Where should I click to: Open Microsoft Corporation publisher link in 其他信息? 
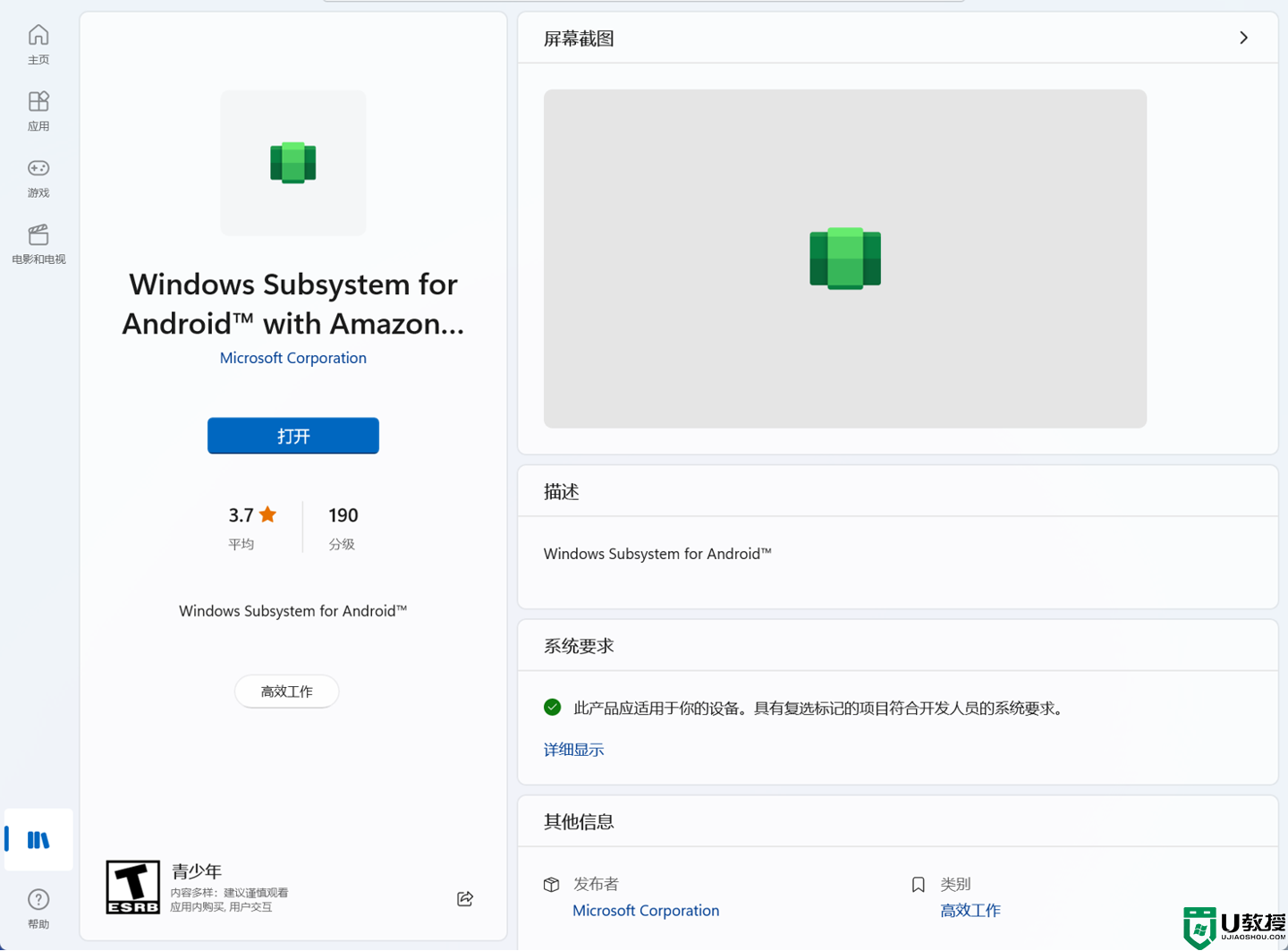(x=646, y=911)
